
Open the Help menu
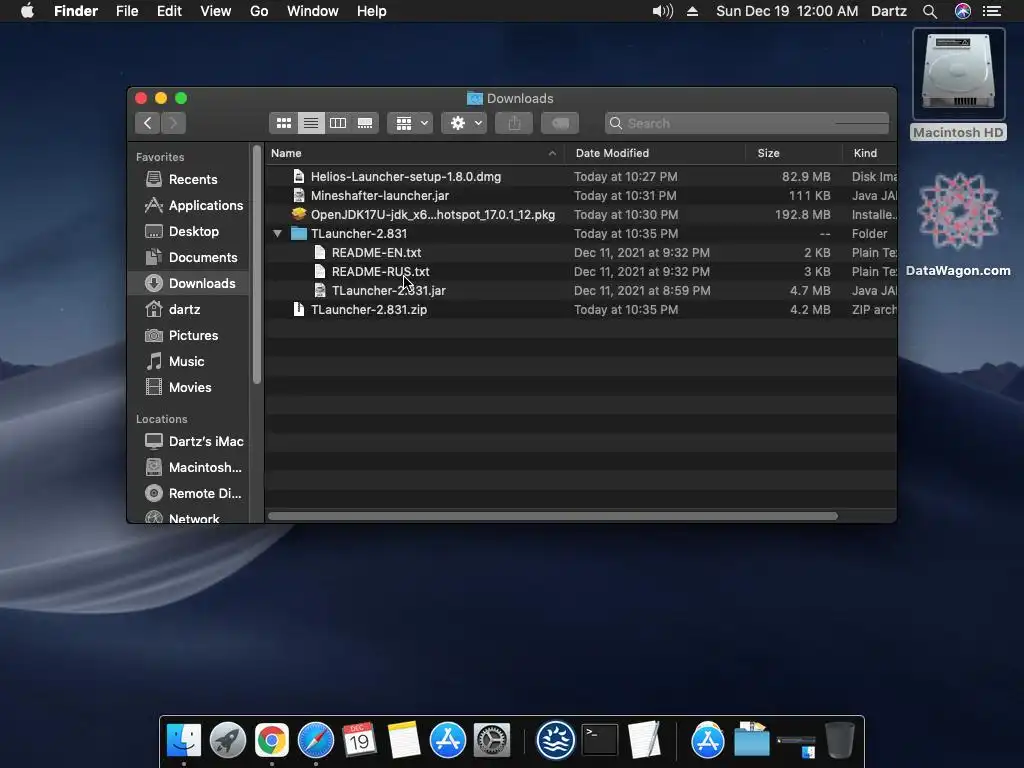[372, 11]
